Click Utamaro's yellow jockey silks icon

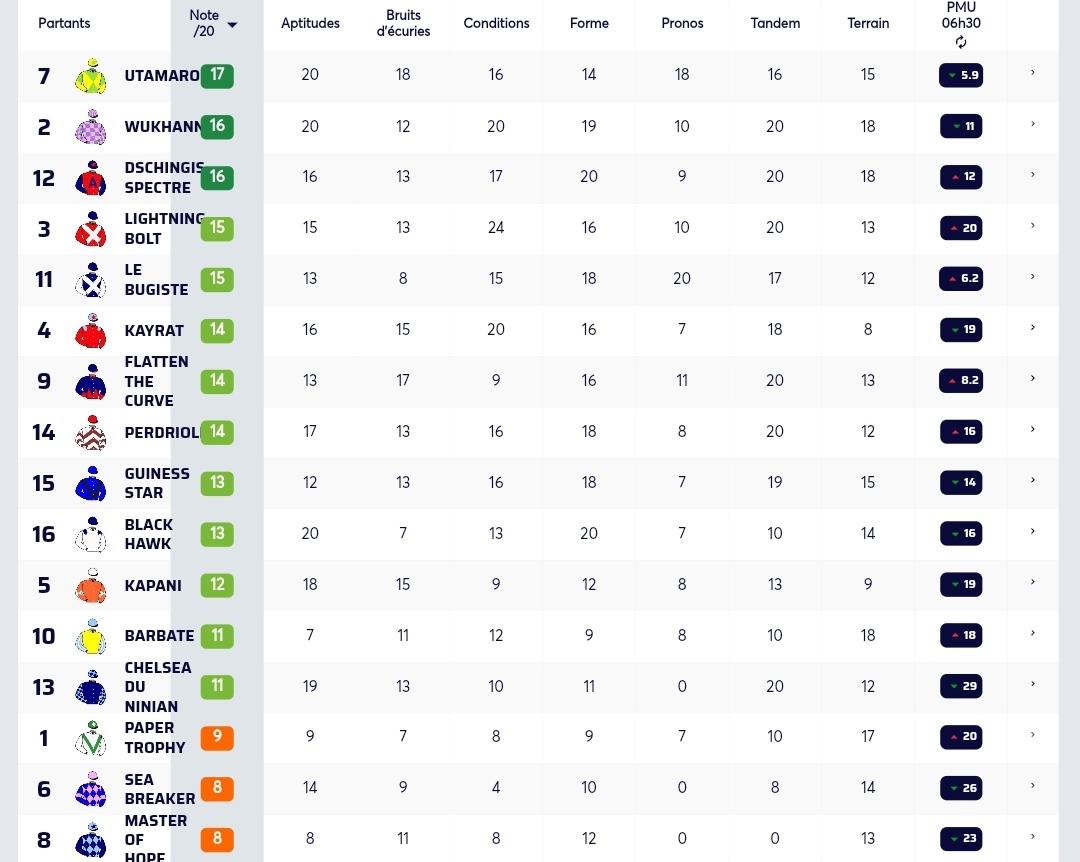click(x=91, y=76)
